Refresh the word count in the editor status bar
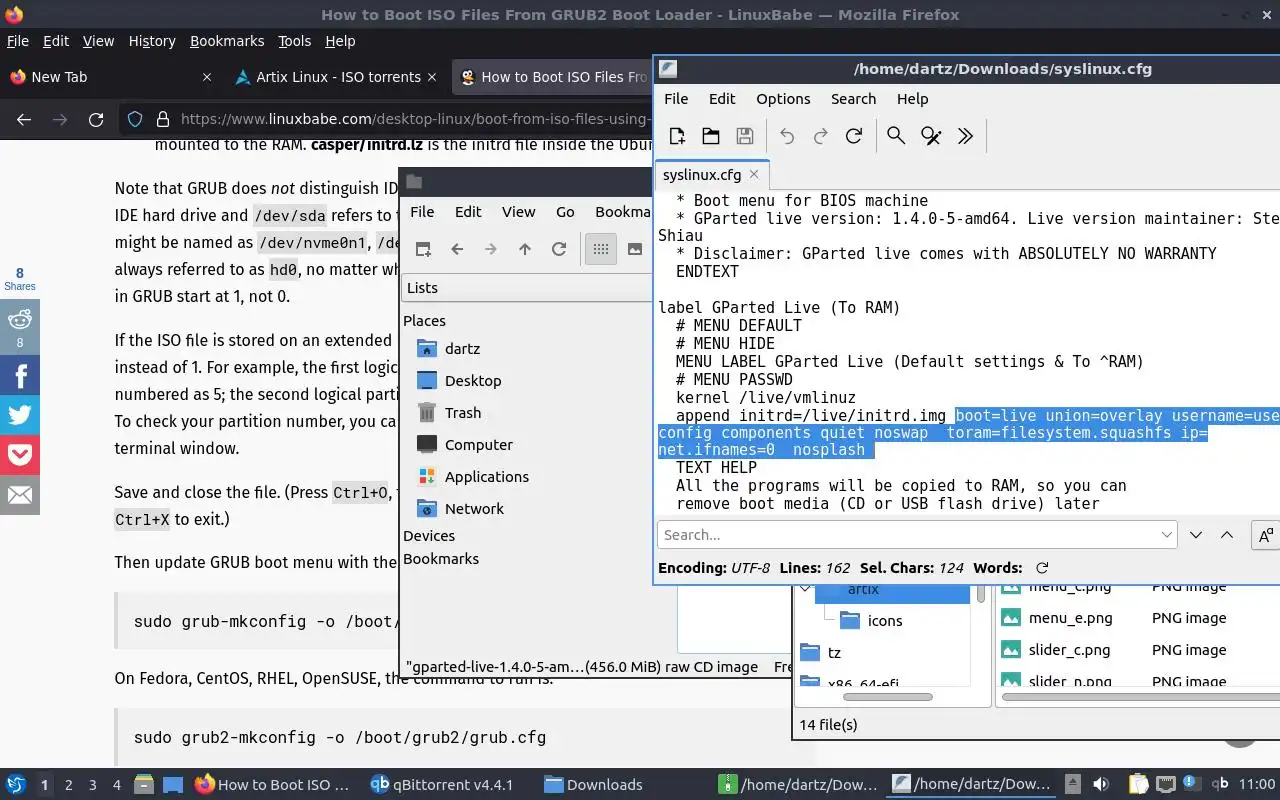Image resolution: width=1280 pixels, height=800 pixels. click(x=1041, y=568)
